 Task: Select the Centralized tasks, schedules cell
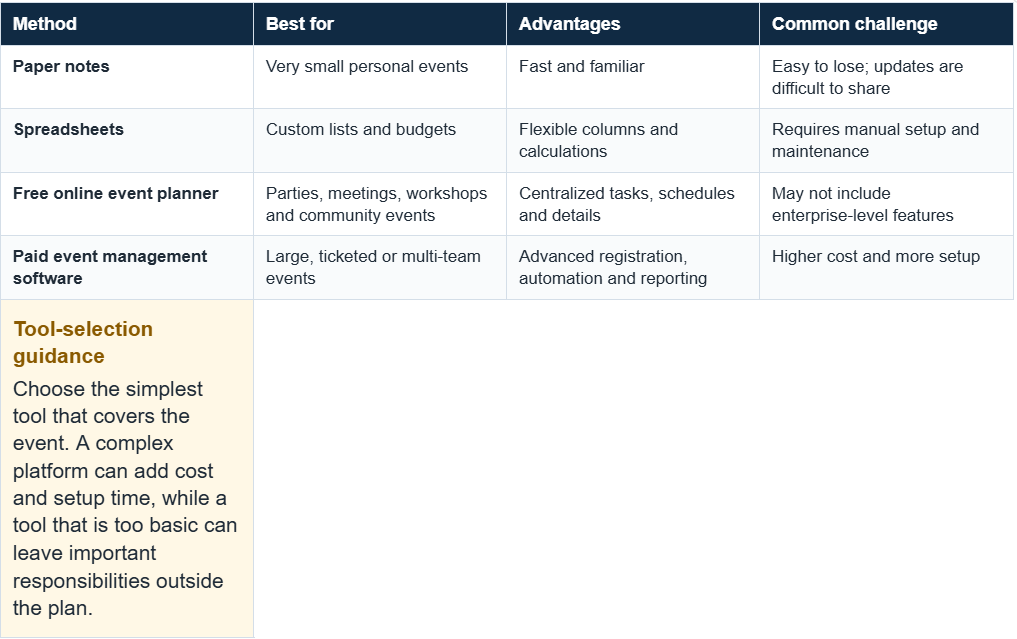(x=633, y=204)
